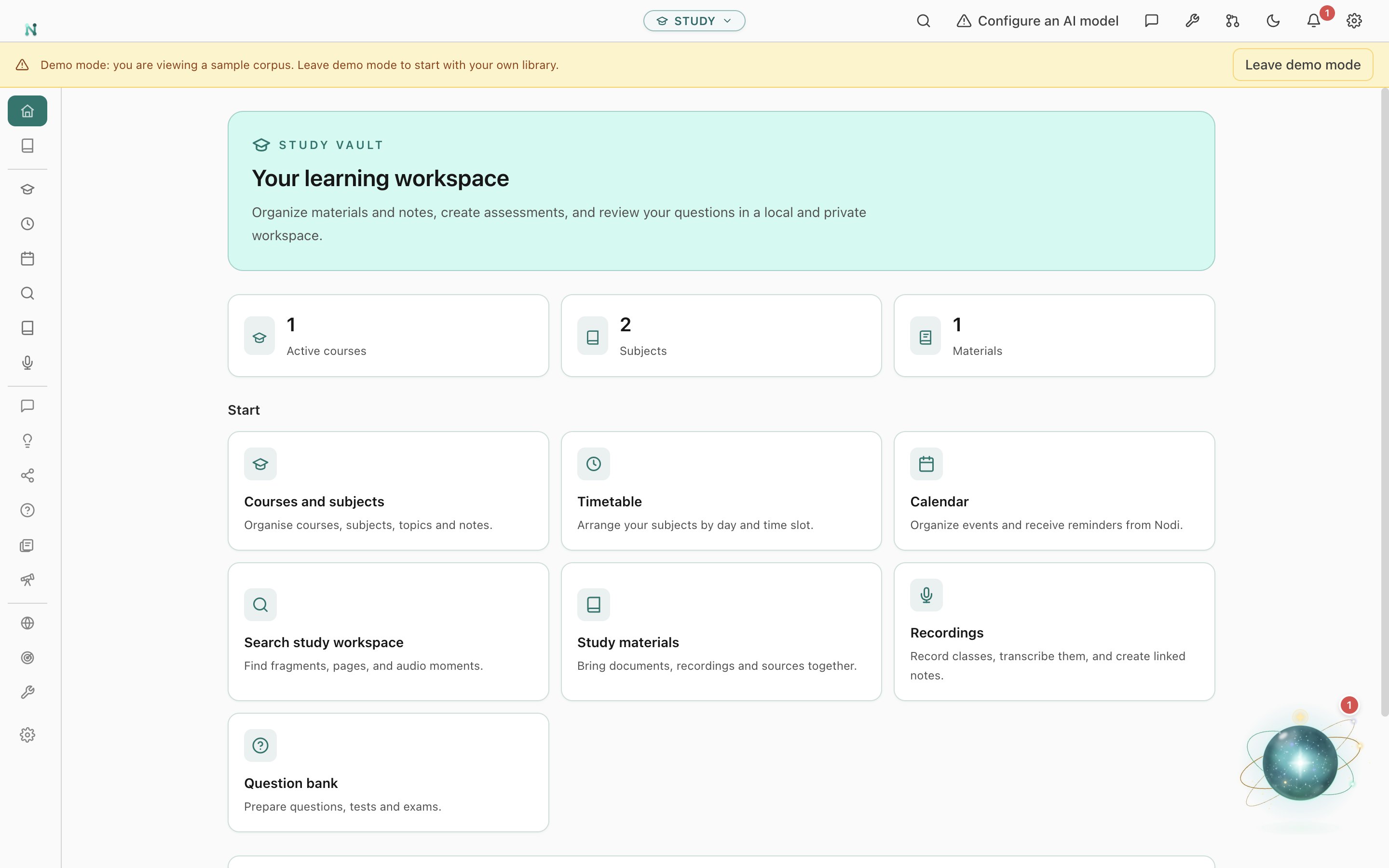Expand the STUDY mode dropdown
Image resolution: width=1389 pixels, height=868 pixels.
click(694, 21)
